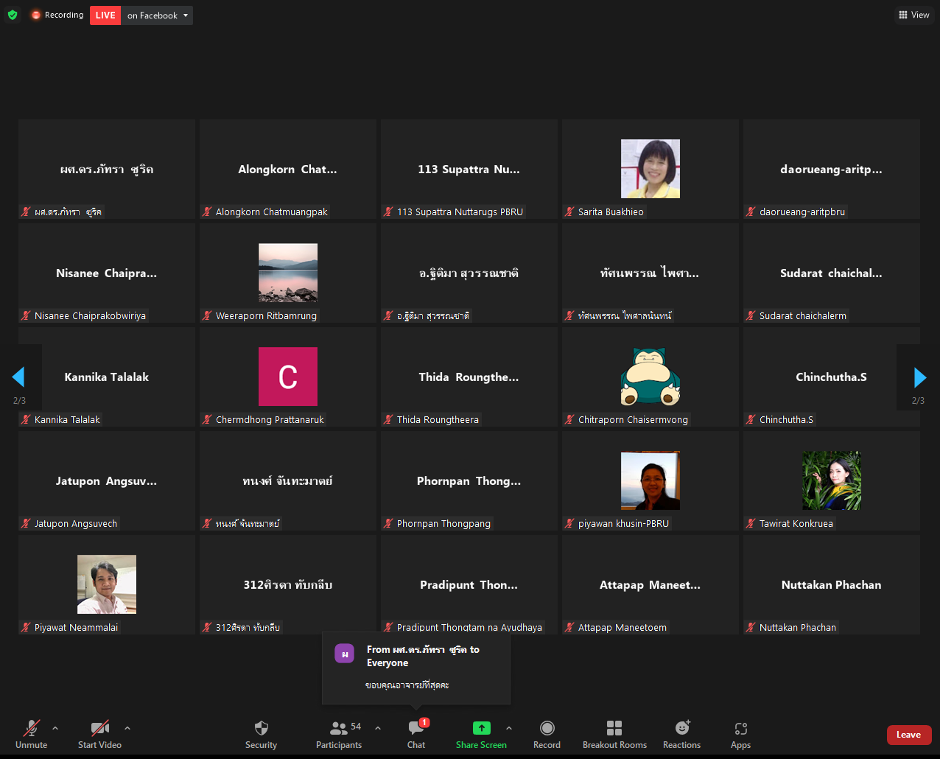Select Sarita Buakhieo's video tile

650,169
